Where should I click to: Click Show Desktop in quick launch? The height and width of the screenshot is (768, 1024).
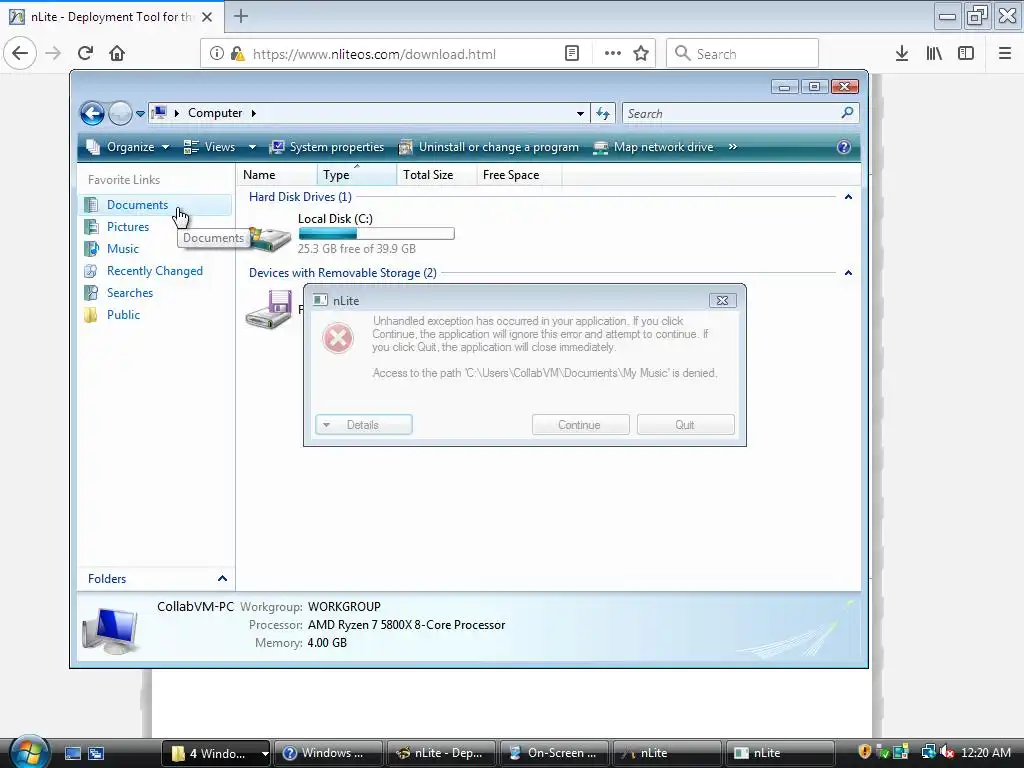pyautogui.click(x=72, y=753)
